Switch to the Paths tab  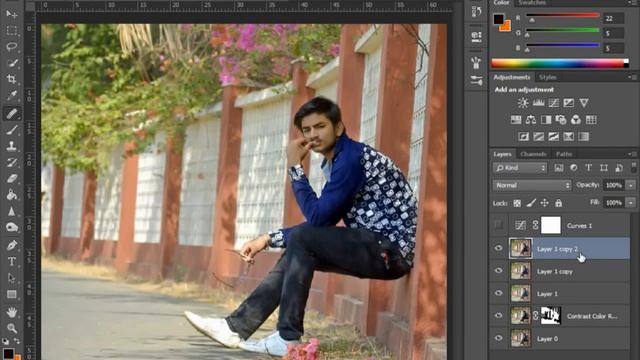564,154
